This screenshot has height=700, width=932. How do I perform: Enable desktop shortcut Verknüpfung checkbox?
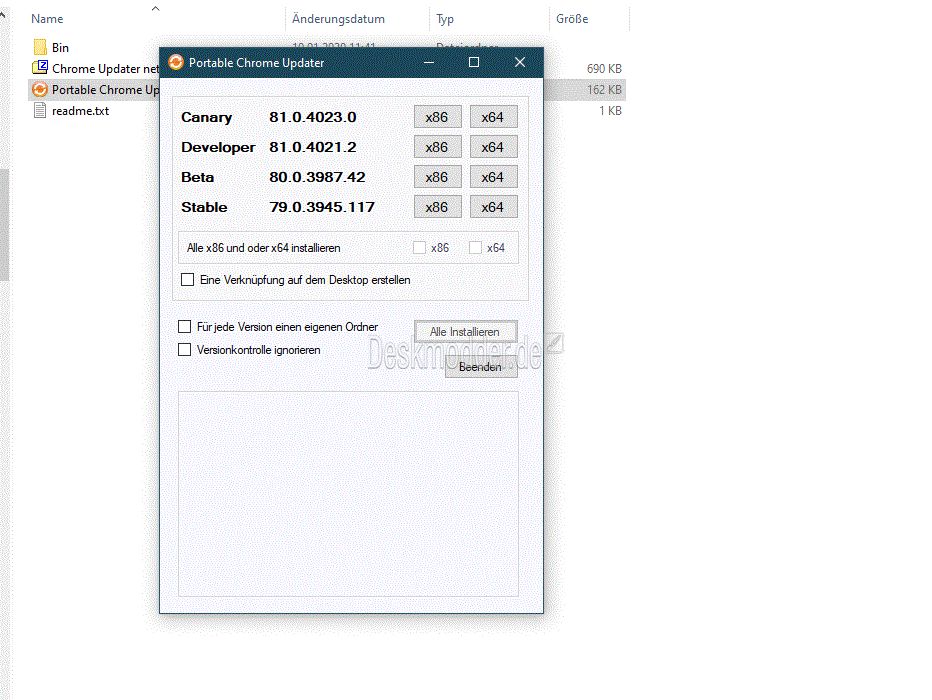[188, 280]
